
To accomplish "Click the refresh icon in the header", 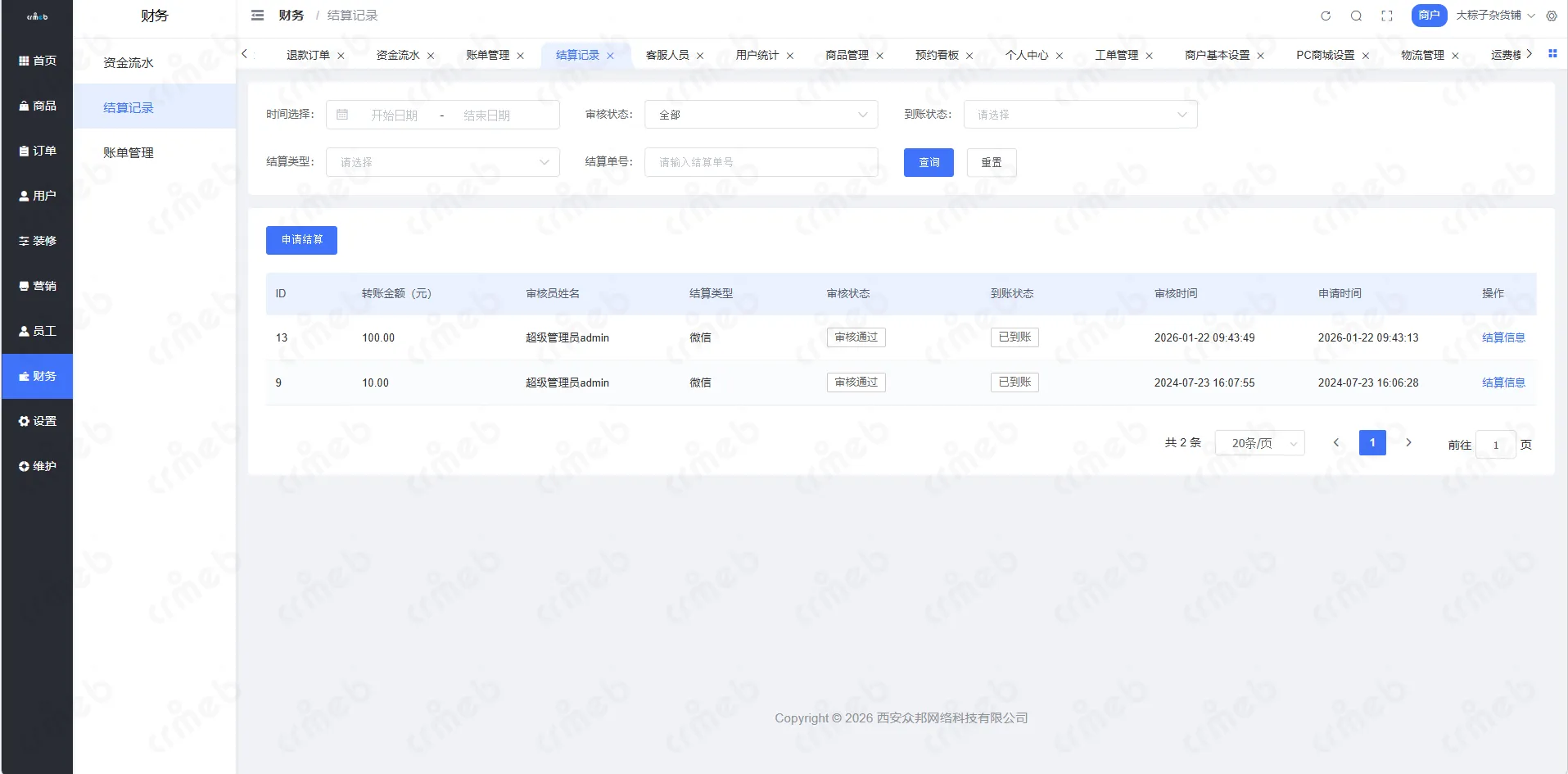I will pos(1326,16).
